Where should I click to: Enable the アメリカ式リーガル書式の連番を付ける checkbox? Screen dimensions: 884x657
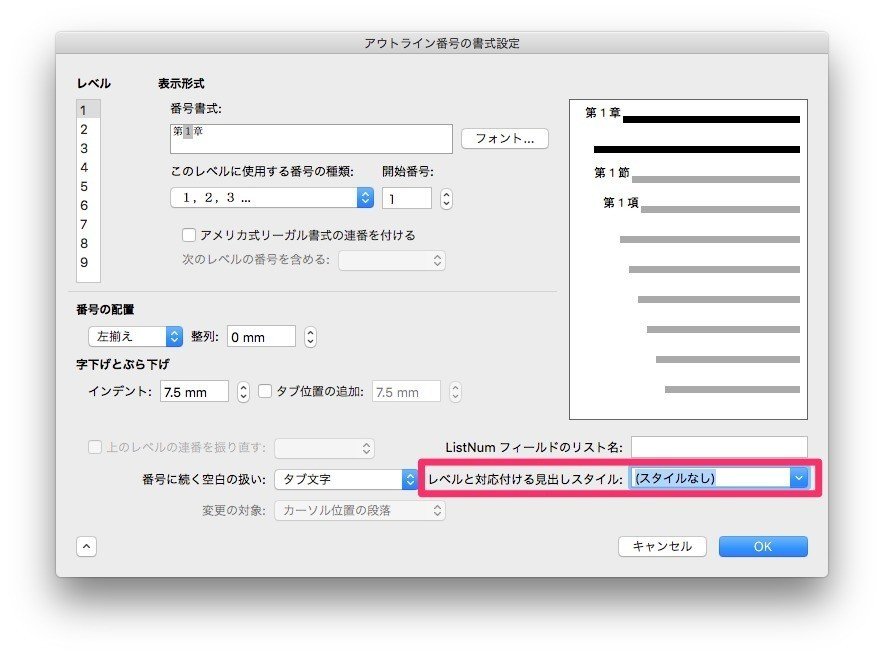[188, 234]
